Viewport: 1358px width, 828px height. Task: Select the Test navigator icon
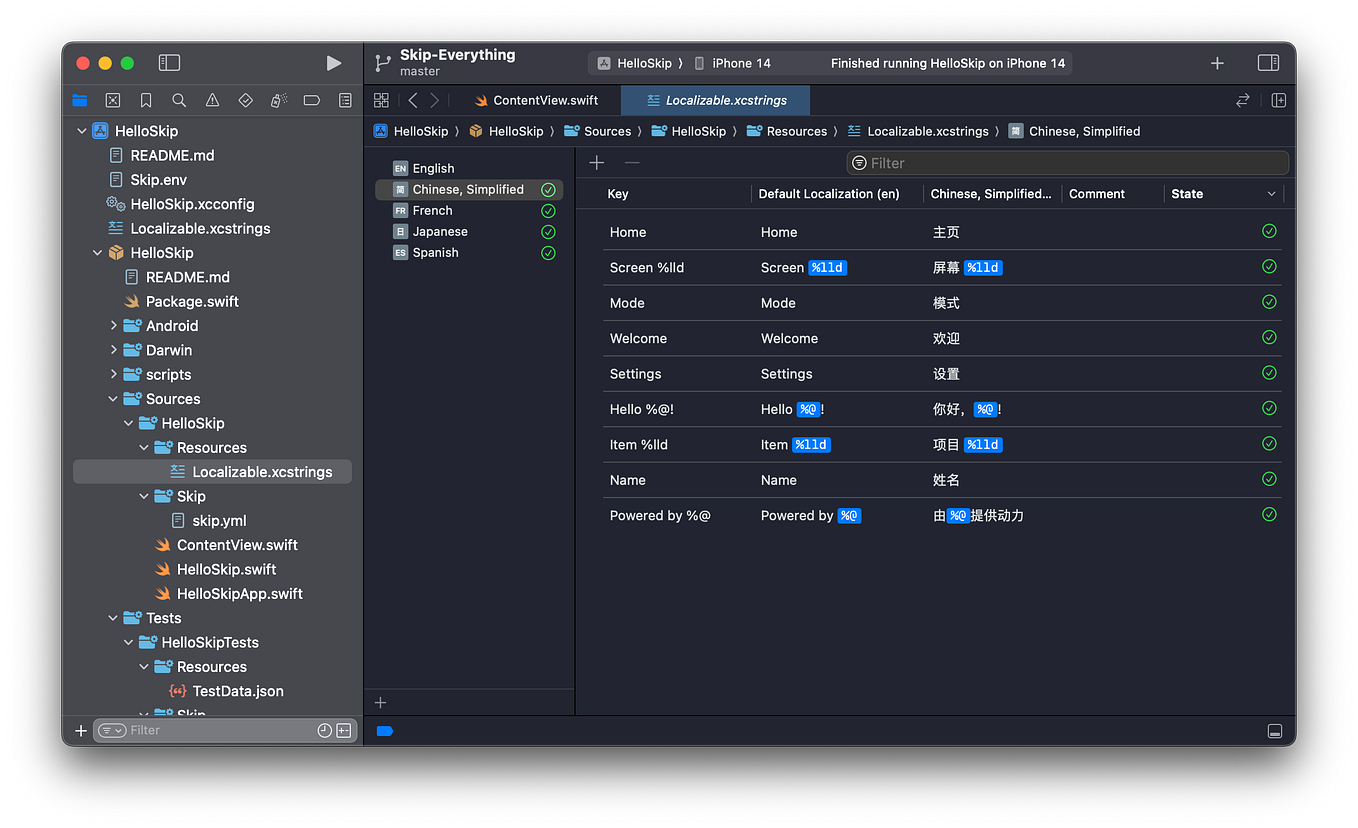pos(245,100)
